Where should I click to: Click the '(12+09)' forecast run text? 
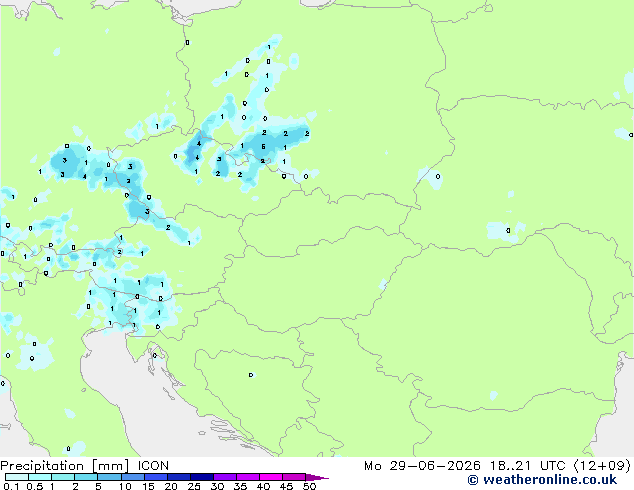coord(602,466)
